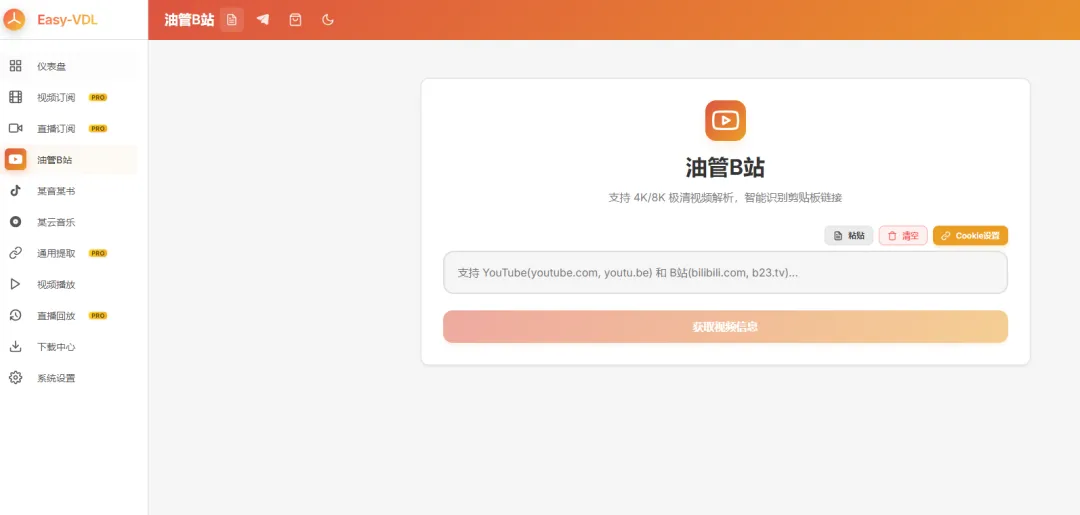Click the large play icon above 油管B站 title
The height and width of the screenshot is (515, 1080).
click(x=725, y=120)
